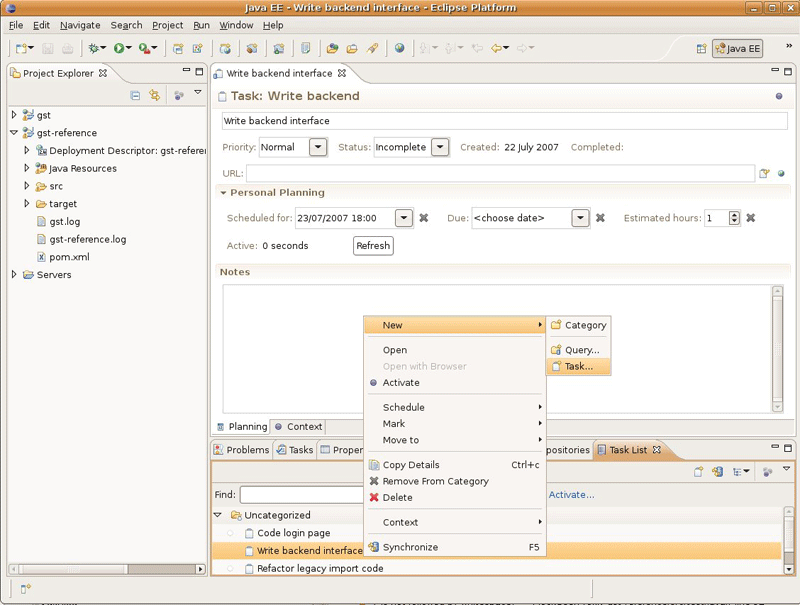Click the Back navigation arrow icon
This screenshot has width=800, height=605.
coord(496,48)
